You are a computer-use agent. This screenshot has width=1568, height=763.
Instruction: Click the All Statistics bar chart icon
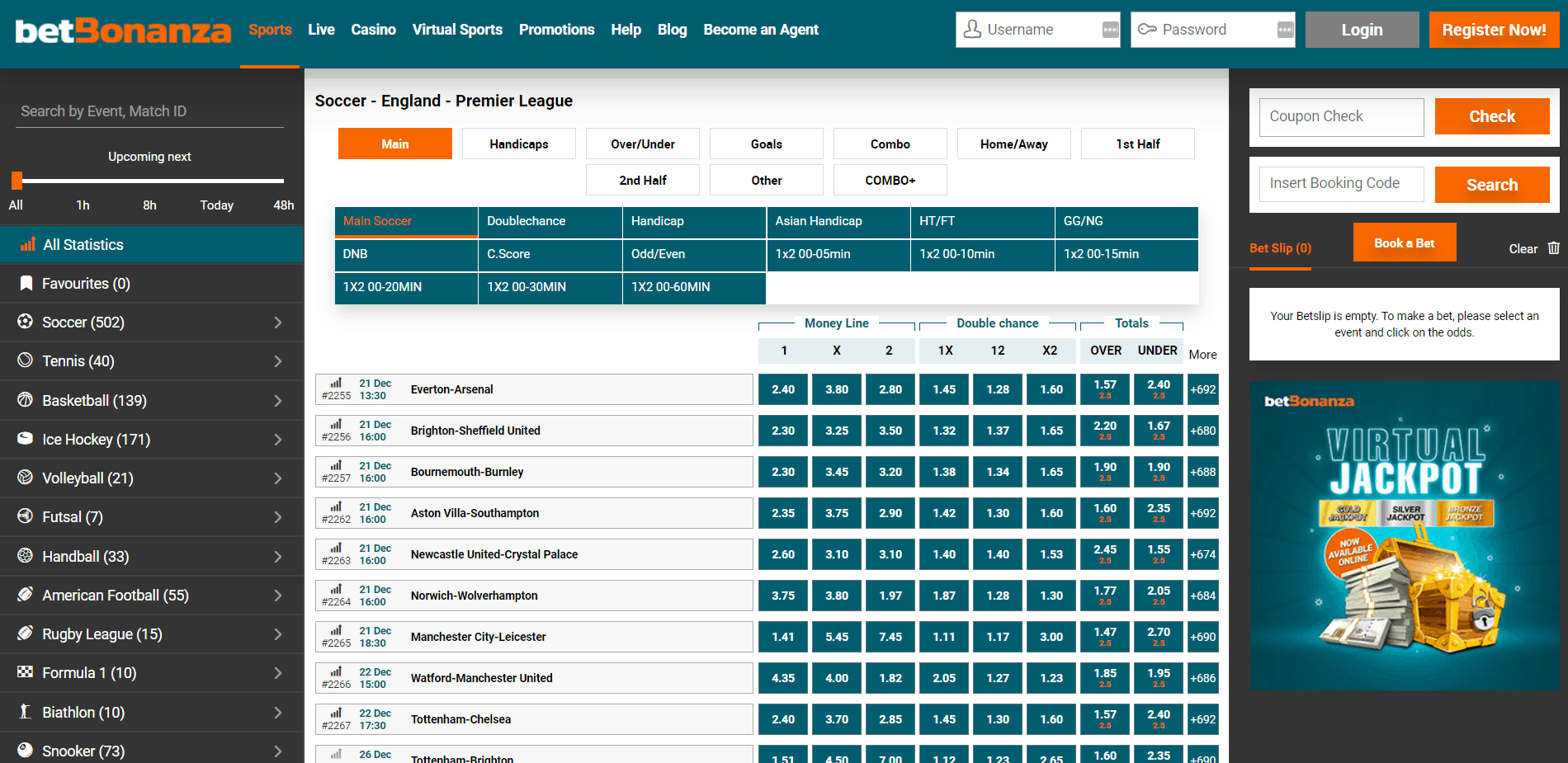(x=28, y=244)
